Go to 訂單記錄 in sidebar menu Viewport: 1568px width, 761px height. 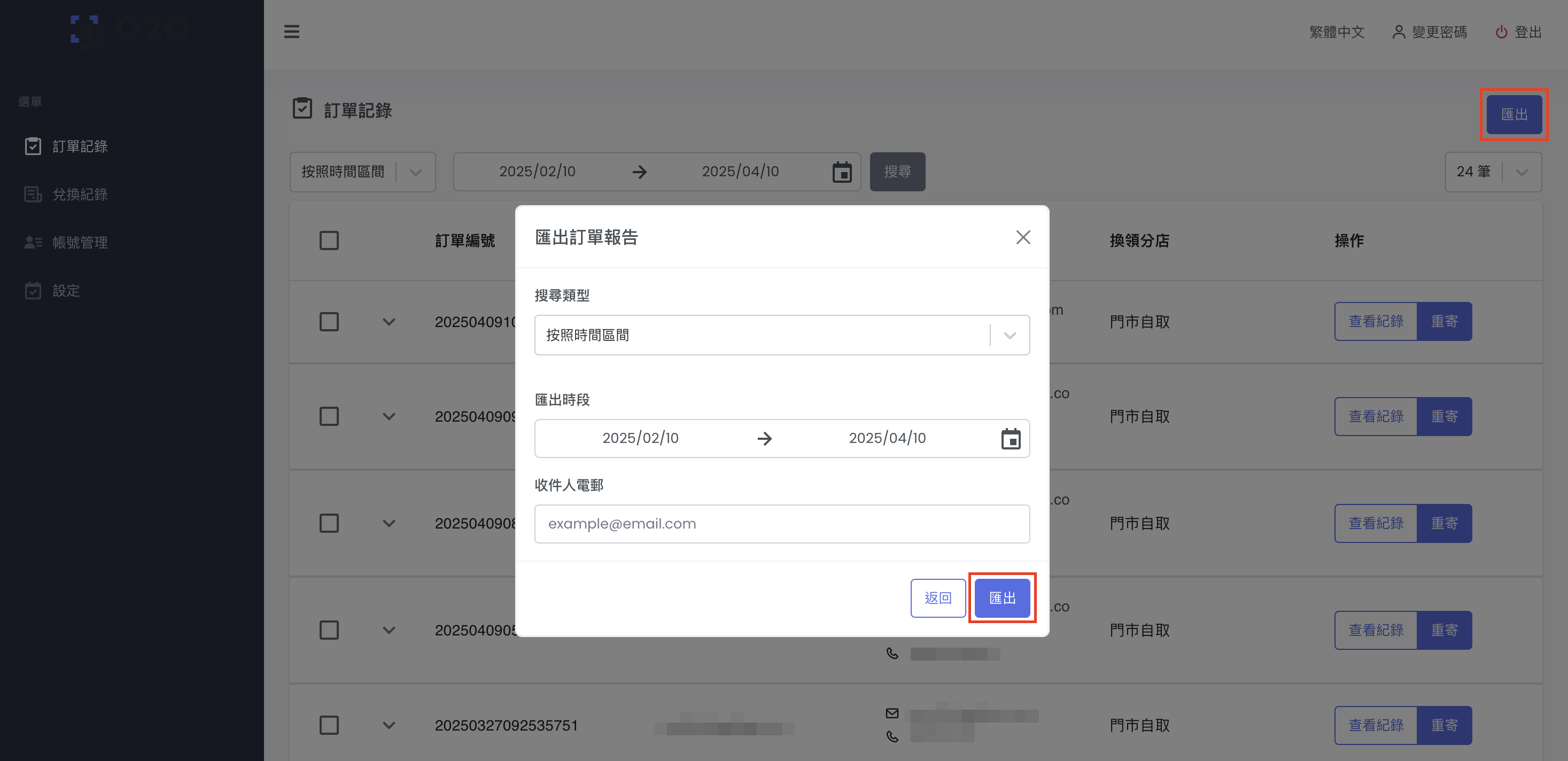[x=80, y=146]
